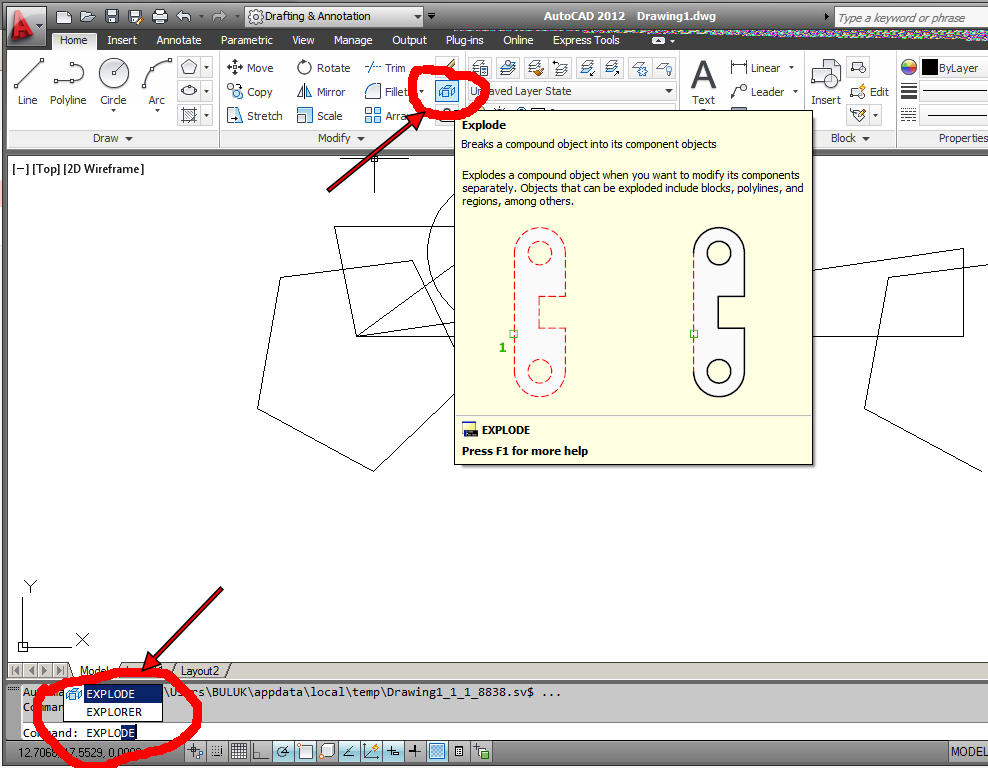Select the Circle draw tool
Screen dimensions: 988x768
[x=113, y=82]
